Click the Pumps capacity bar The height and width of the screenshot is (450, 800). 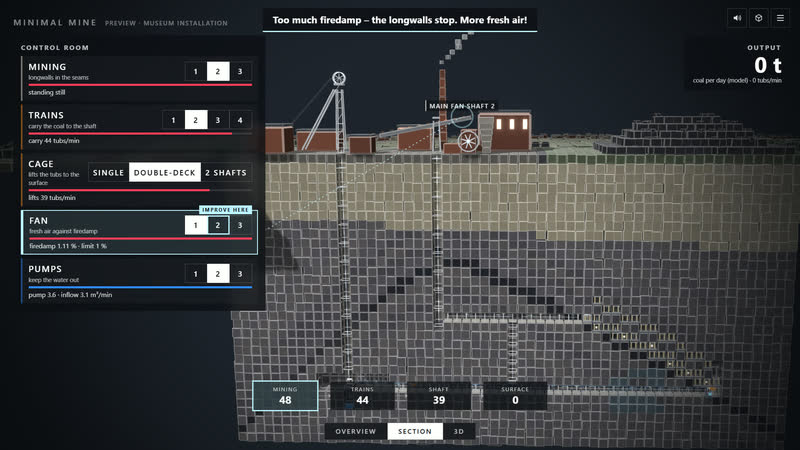[x=140, y=287]
